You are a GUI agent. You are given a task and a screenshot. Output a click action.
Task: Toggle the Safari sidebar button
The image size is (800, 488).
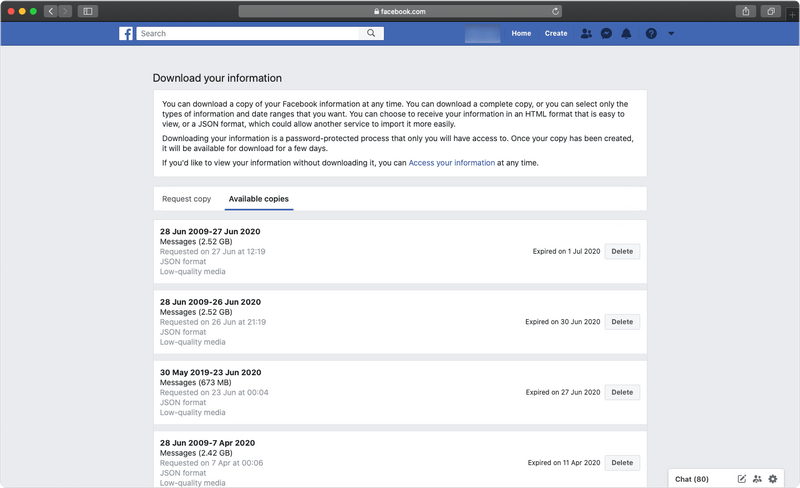click(88, 11)
